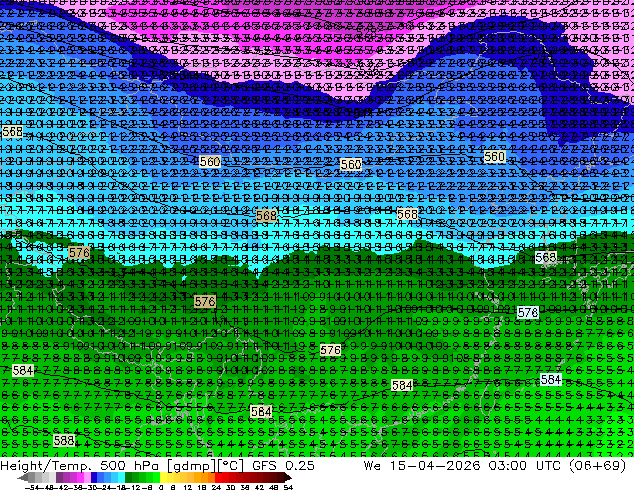Click the "03:00 UTC" time text
634x490 pixels.
pyautogui.click(x=524, y=466)
